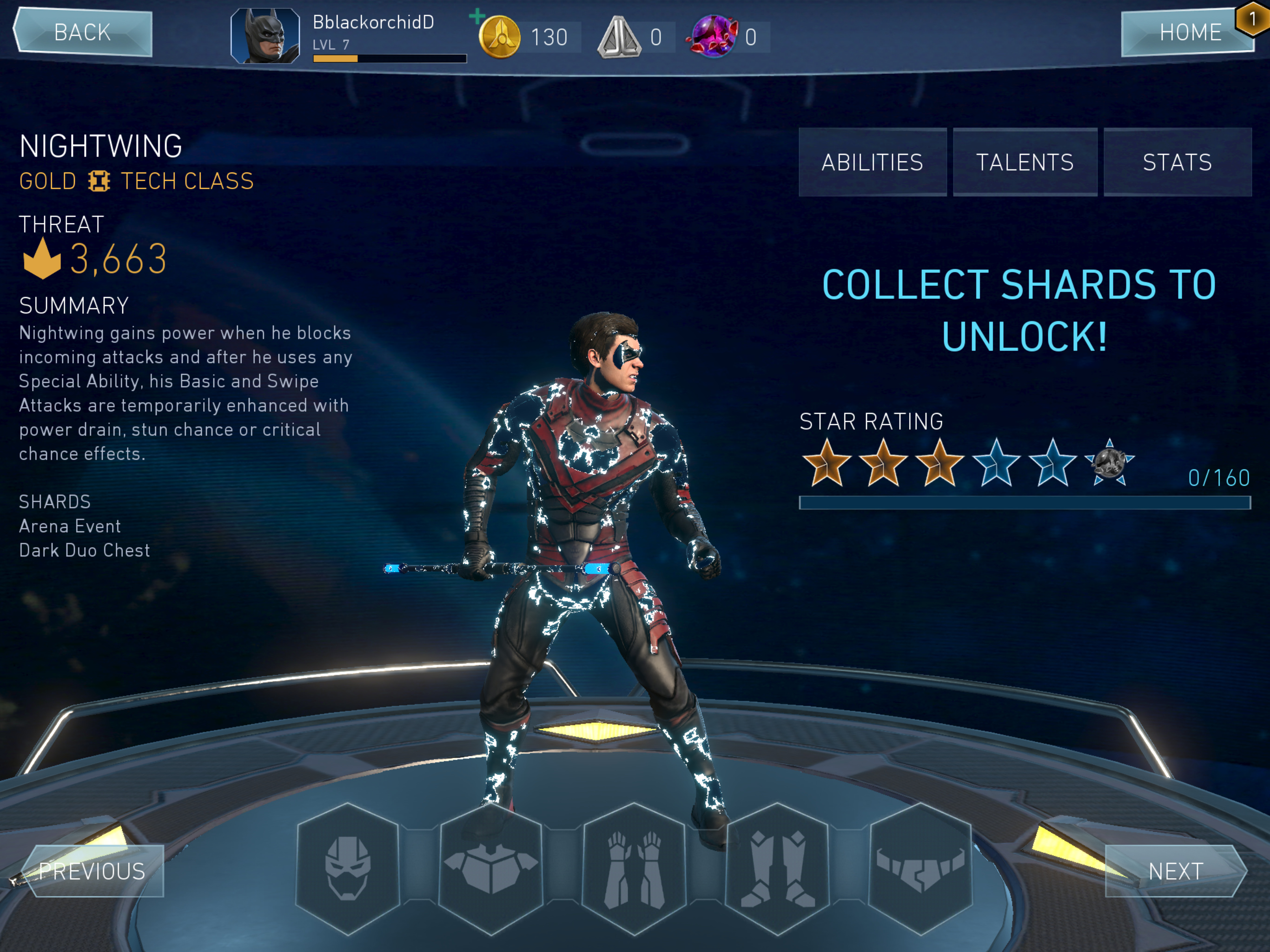Go back using the Back button

click(x=83, y=32)
